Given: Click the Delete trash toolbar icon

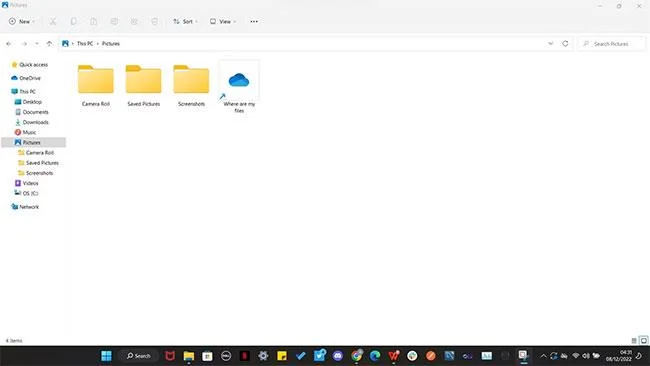Looking at the screenshot, I should [154, 22].
